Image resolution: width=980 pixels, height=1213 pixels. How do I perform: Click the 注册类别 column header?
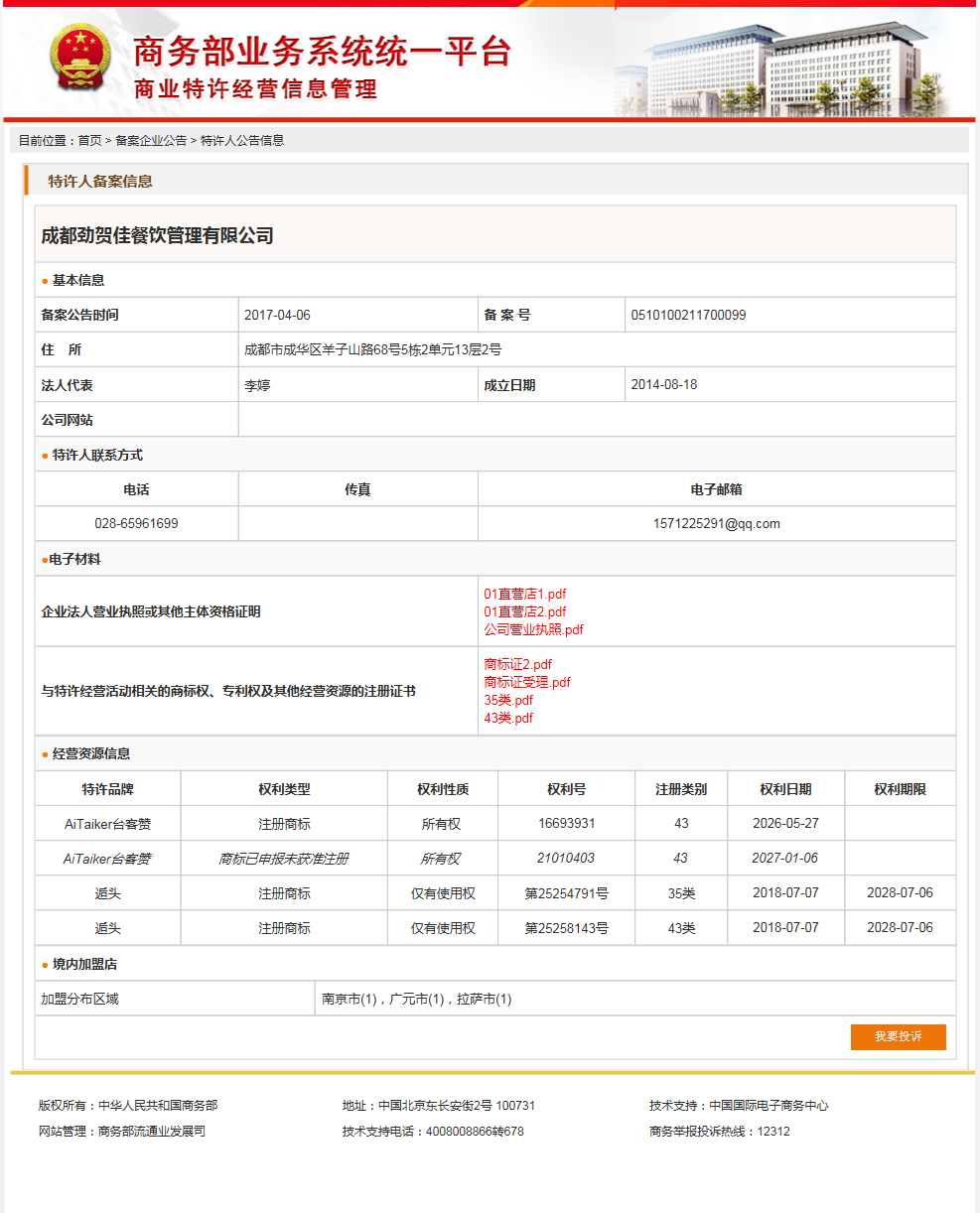click(681, 789)
